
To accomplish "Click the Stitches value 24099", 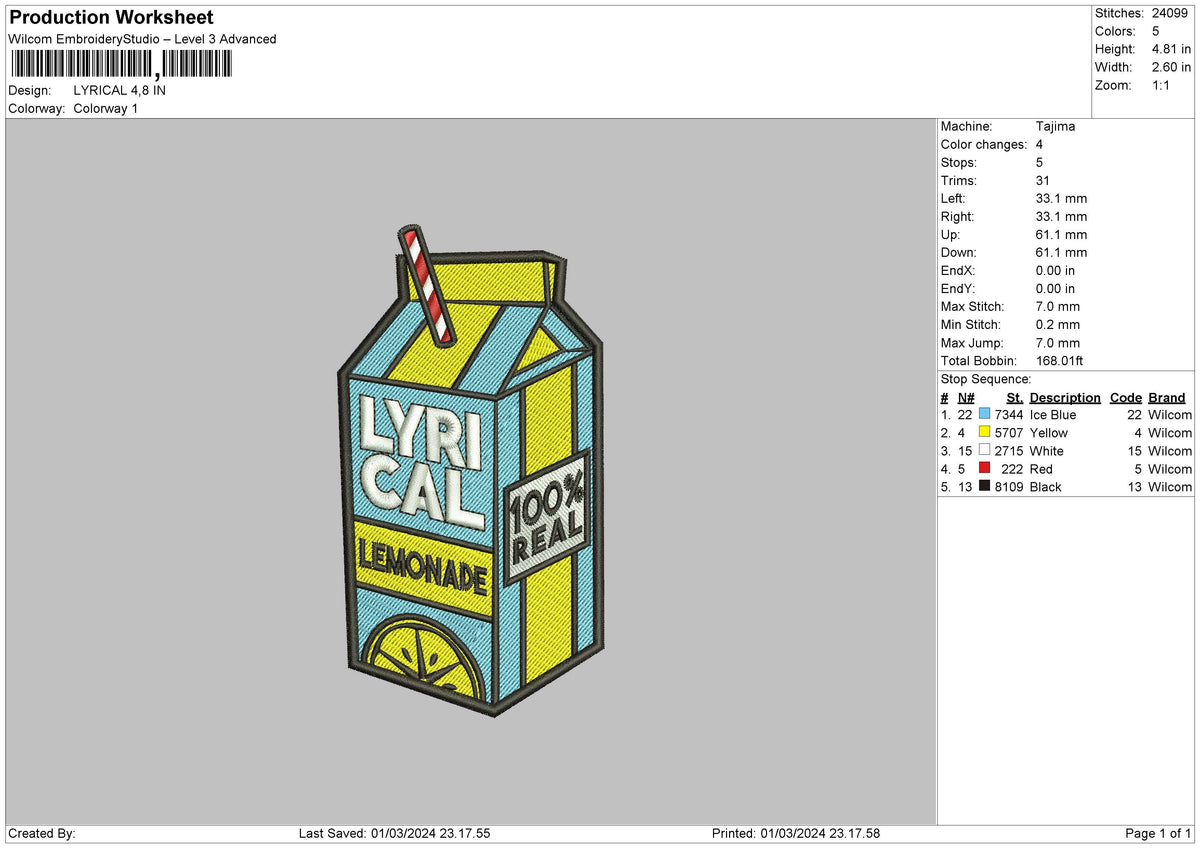I will click(1171, 13).
